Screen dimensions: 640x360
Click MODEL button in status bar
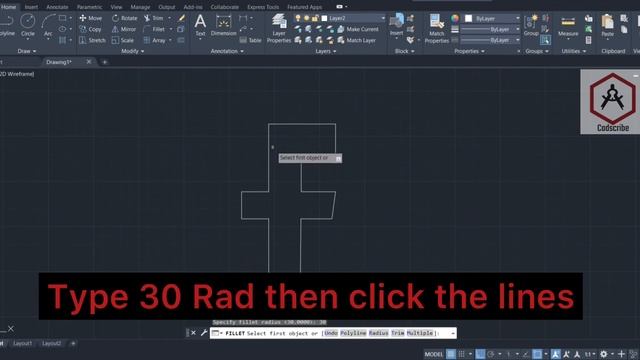tap(433, 354)
